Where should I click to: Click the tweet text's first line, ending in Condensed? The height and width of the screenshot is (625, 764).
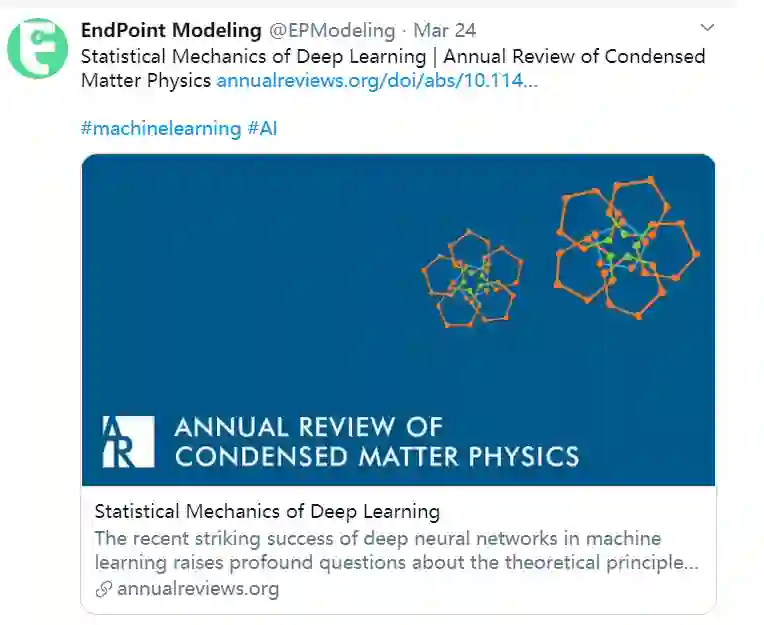point(392,56)
